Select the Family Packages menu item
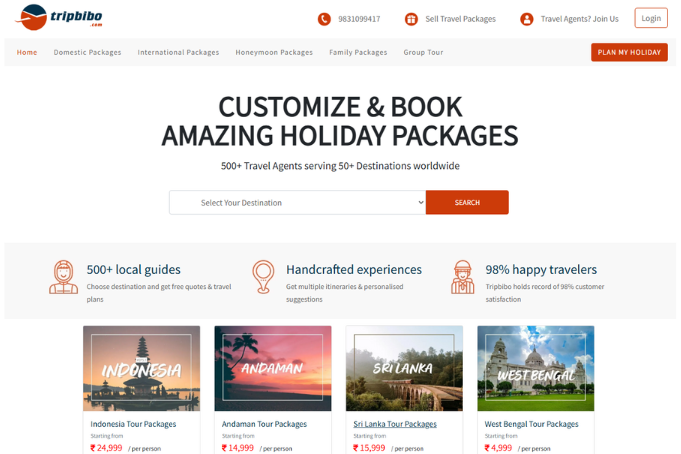The width and height of the screenshot is (681, 454). pos(358,52)
